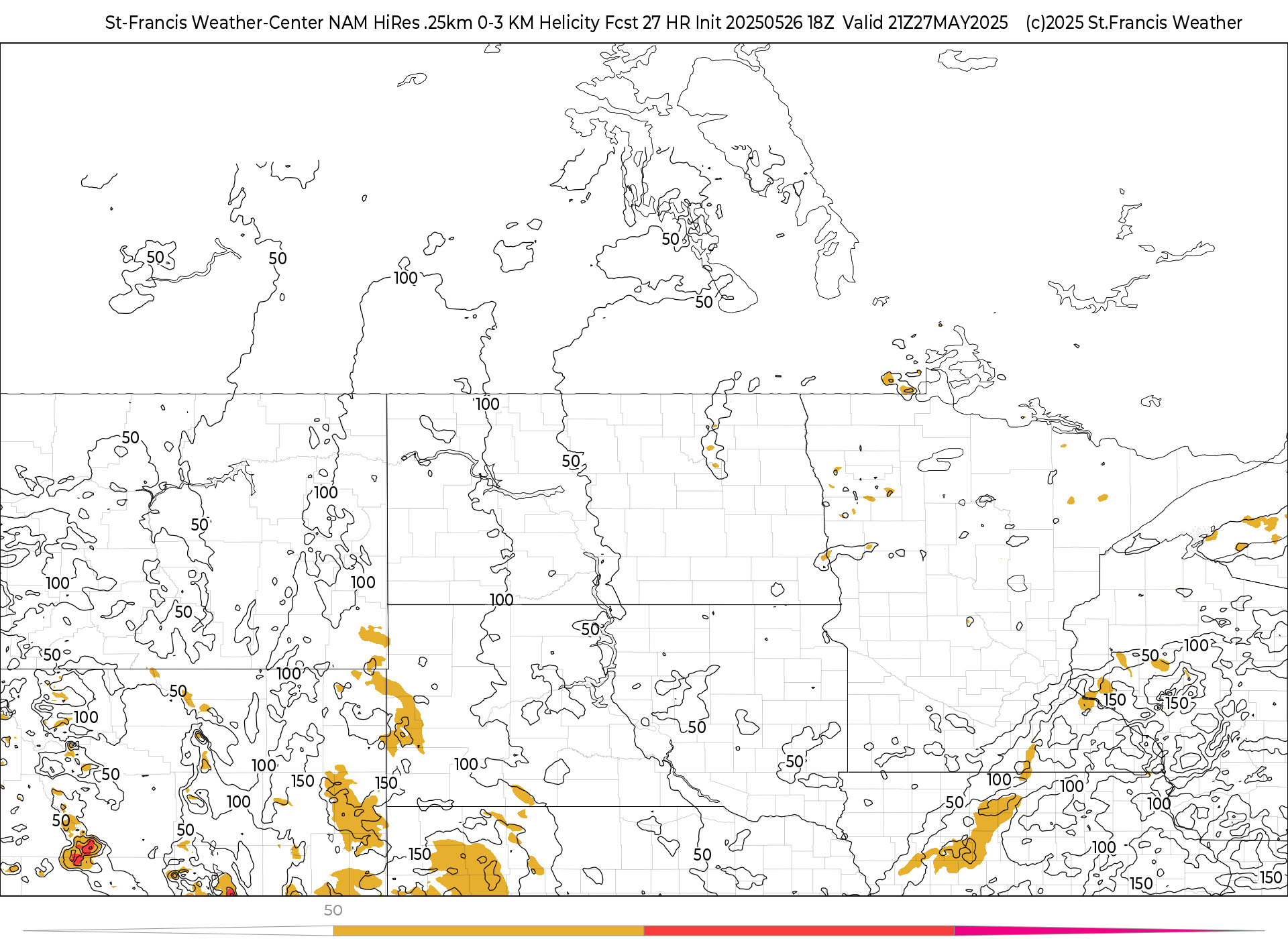Click the '(c)2025 St.Francis Weather' copyright text

pos(1134,23)
